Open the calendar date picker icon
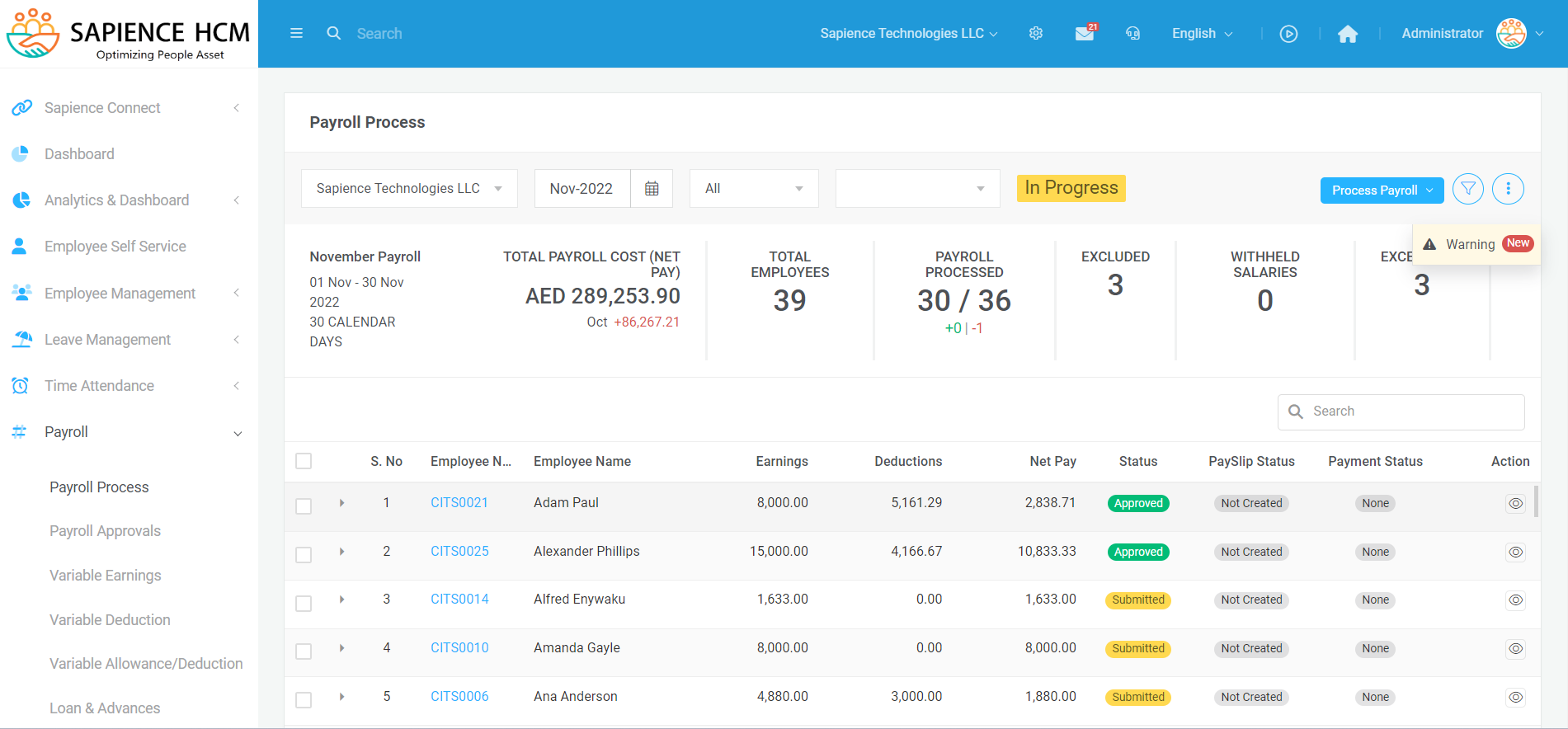This screenshot has height=729, width=1568. tap(652, 189)
